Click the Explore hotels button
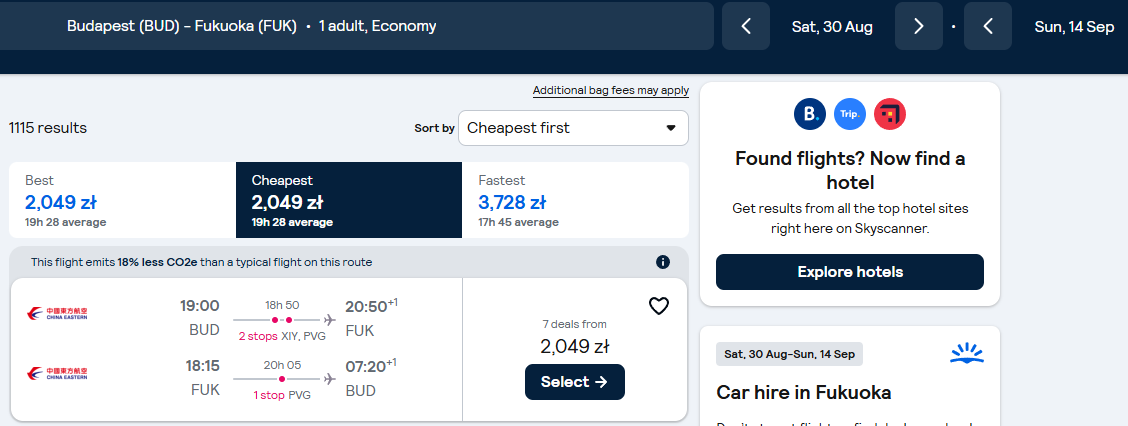The width and height of the screenshot is (1128, 426). (850, 272)
